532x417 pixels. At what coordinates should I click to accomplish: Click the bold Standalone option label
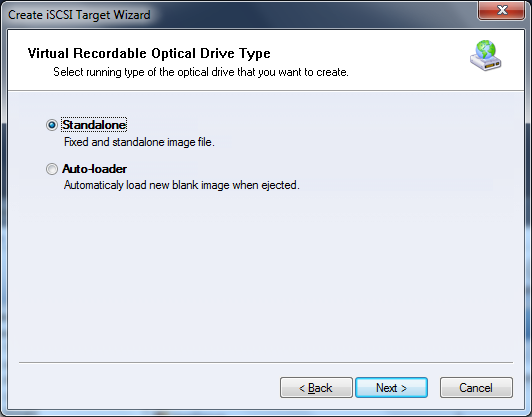(94, 125)
